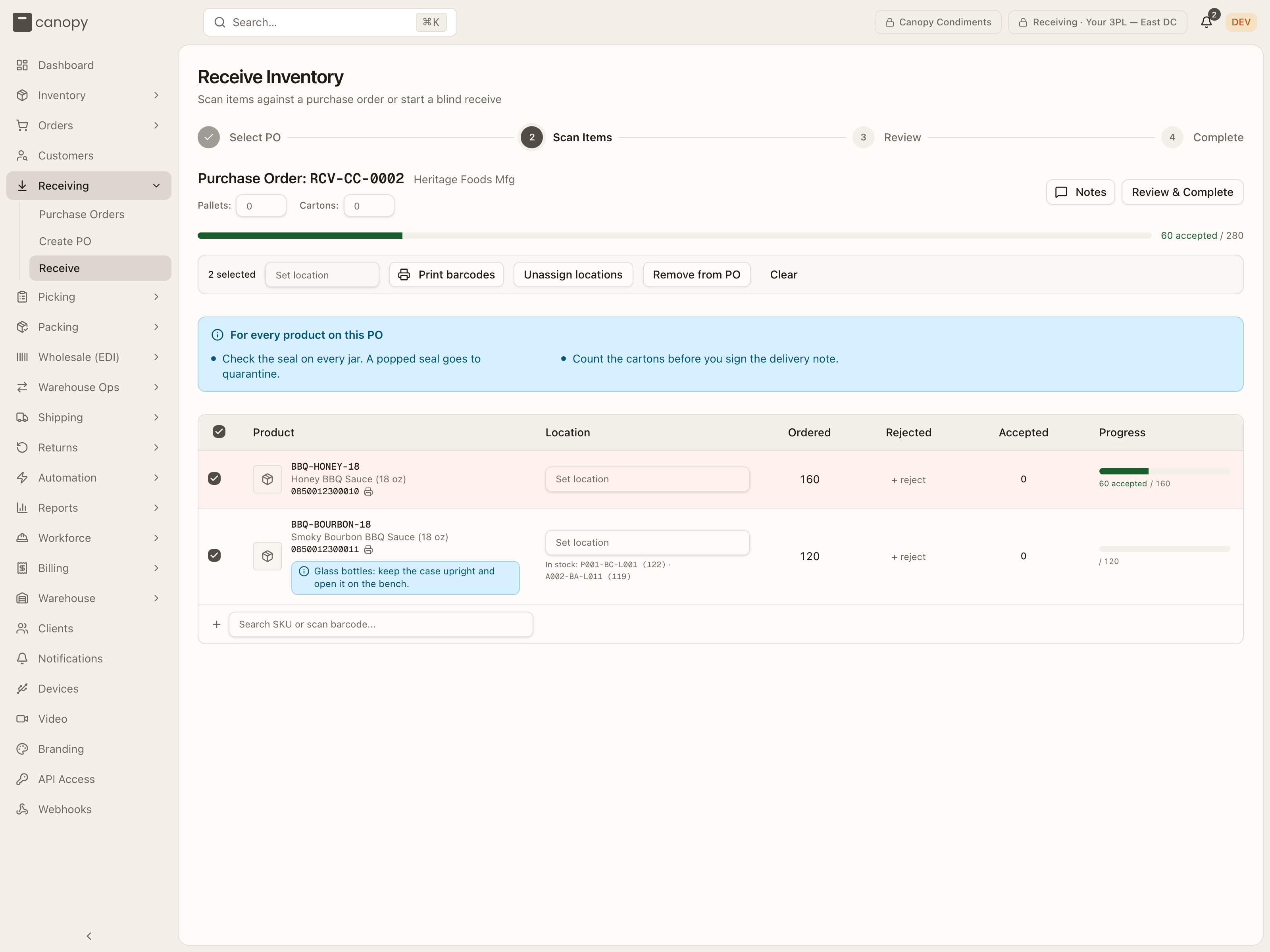Open Purchase Orders submenu item
1270x952 pixels.
[100, 214]
